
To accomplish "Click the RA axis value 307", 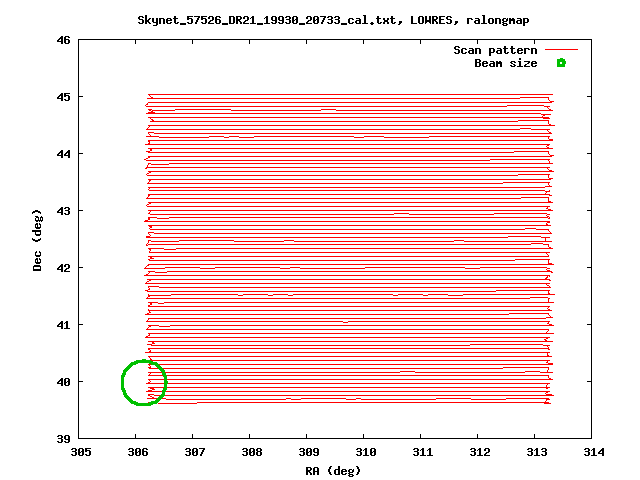I will point(195,452).
